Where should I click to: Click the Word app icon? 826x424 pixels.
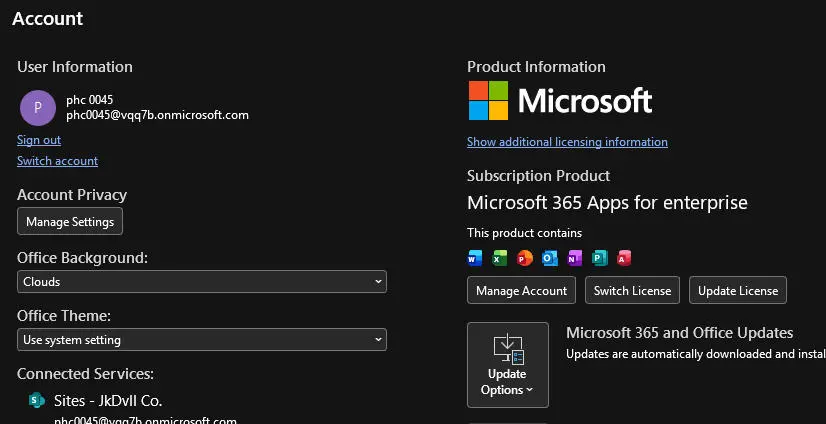pos(475,258)
